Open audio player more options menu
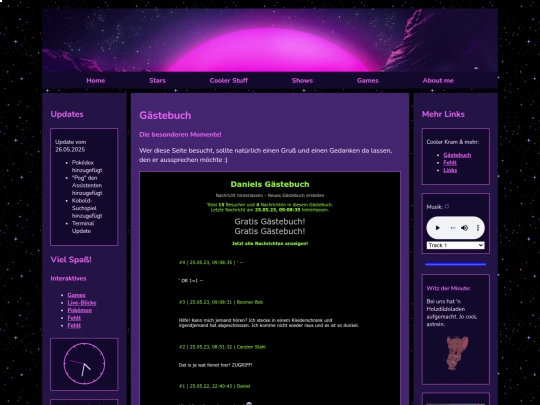This screenshot has height=405, width=540. (478, 228)
